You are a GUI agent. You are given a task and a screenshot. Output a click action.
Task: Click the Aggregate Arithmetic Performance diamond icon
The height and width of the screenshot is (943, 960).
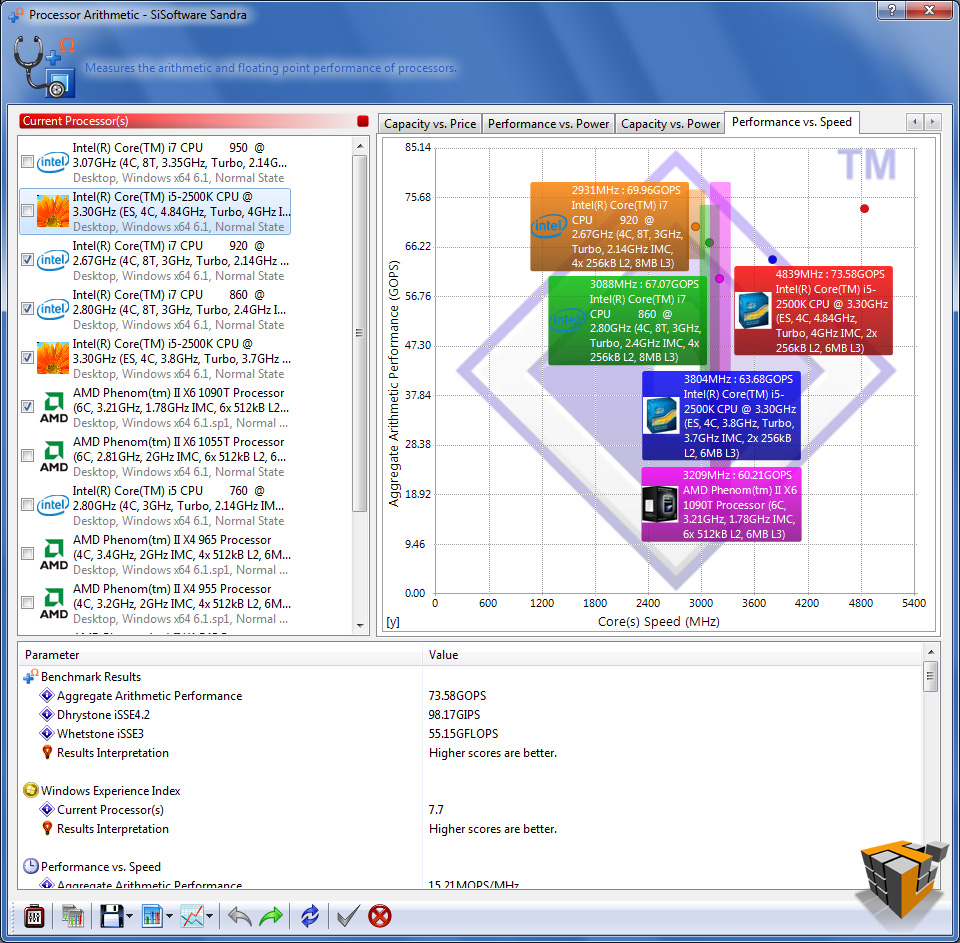(47, 695)
